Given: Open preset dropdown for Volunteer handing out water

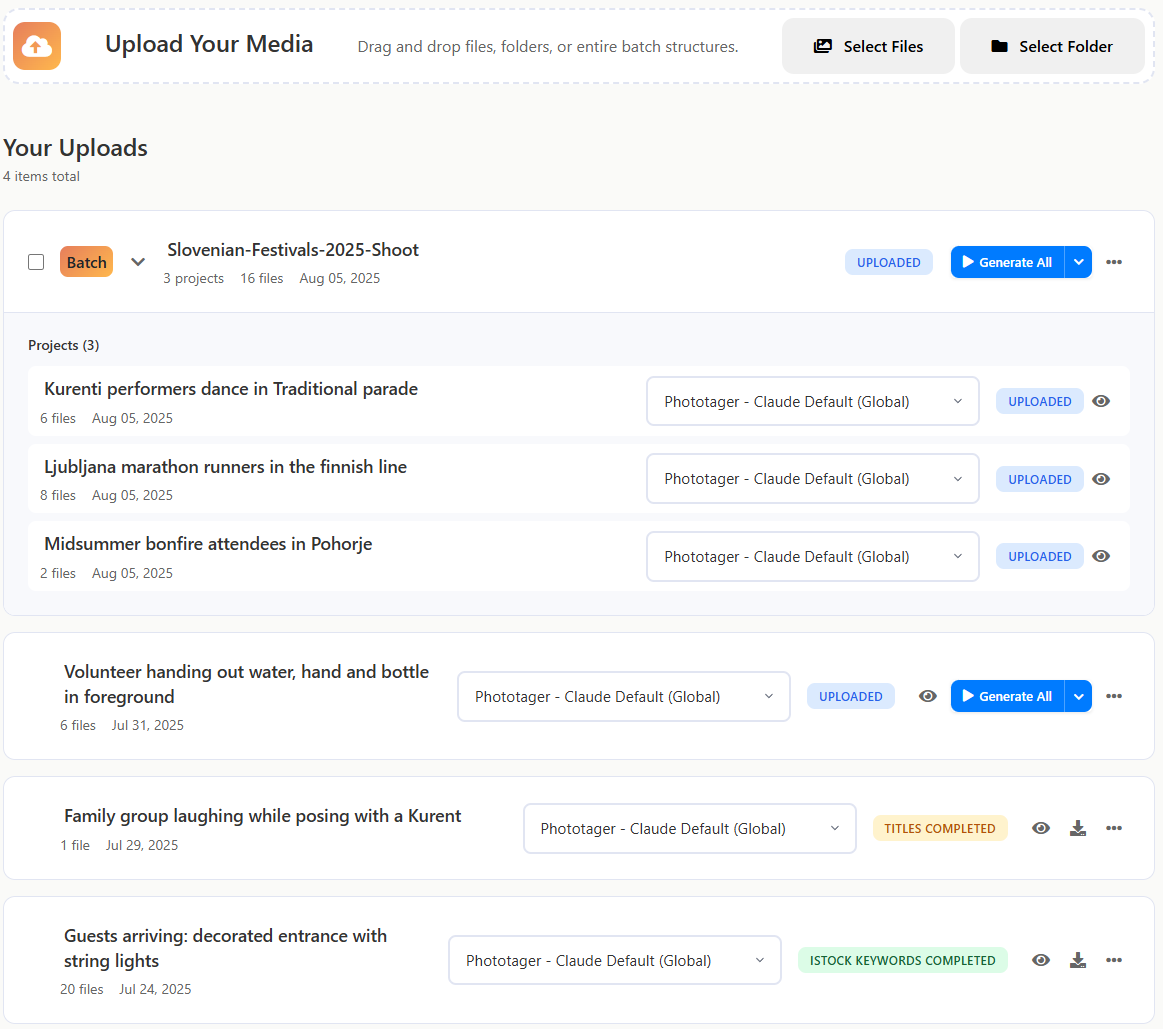Looking at the screenshot, I should [624, 697].
